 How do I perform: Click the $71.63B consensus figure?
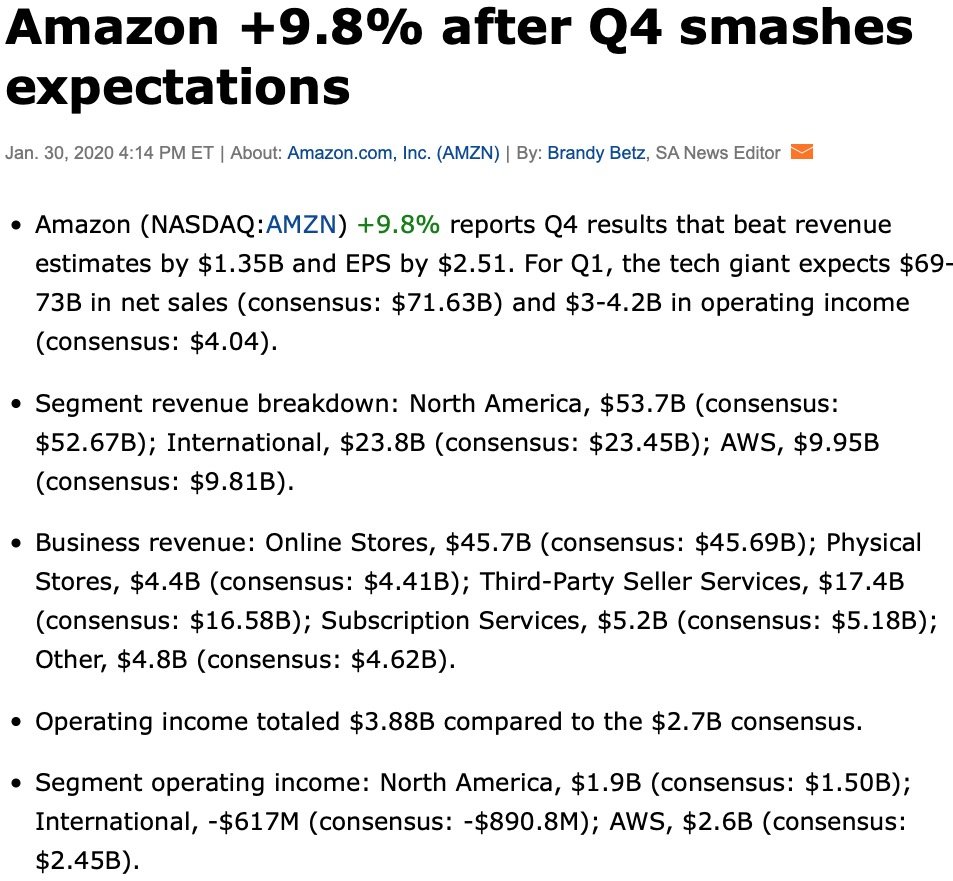click(442, 303)
